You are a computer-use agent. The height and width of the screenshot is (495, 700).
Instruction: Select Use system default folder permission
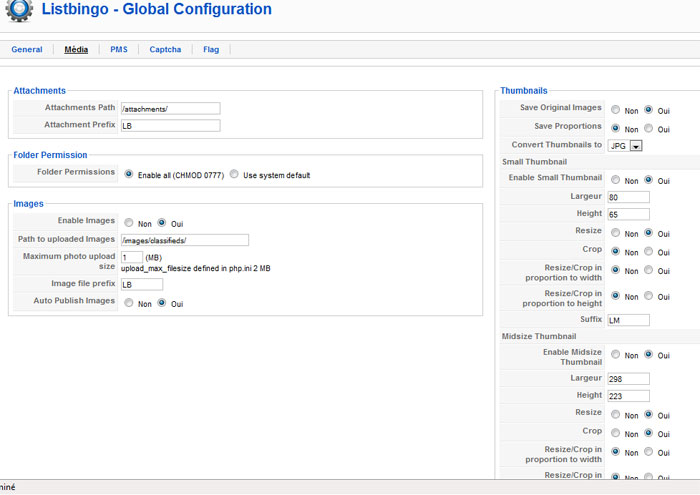(234, 174)
